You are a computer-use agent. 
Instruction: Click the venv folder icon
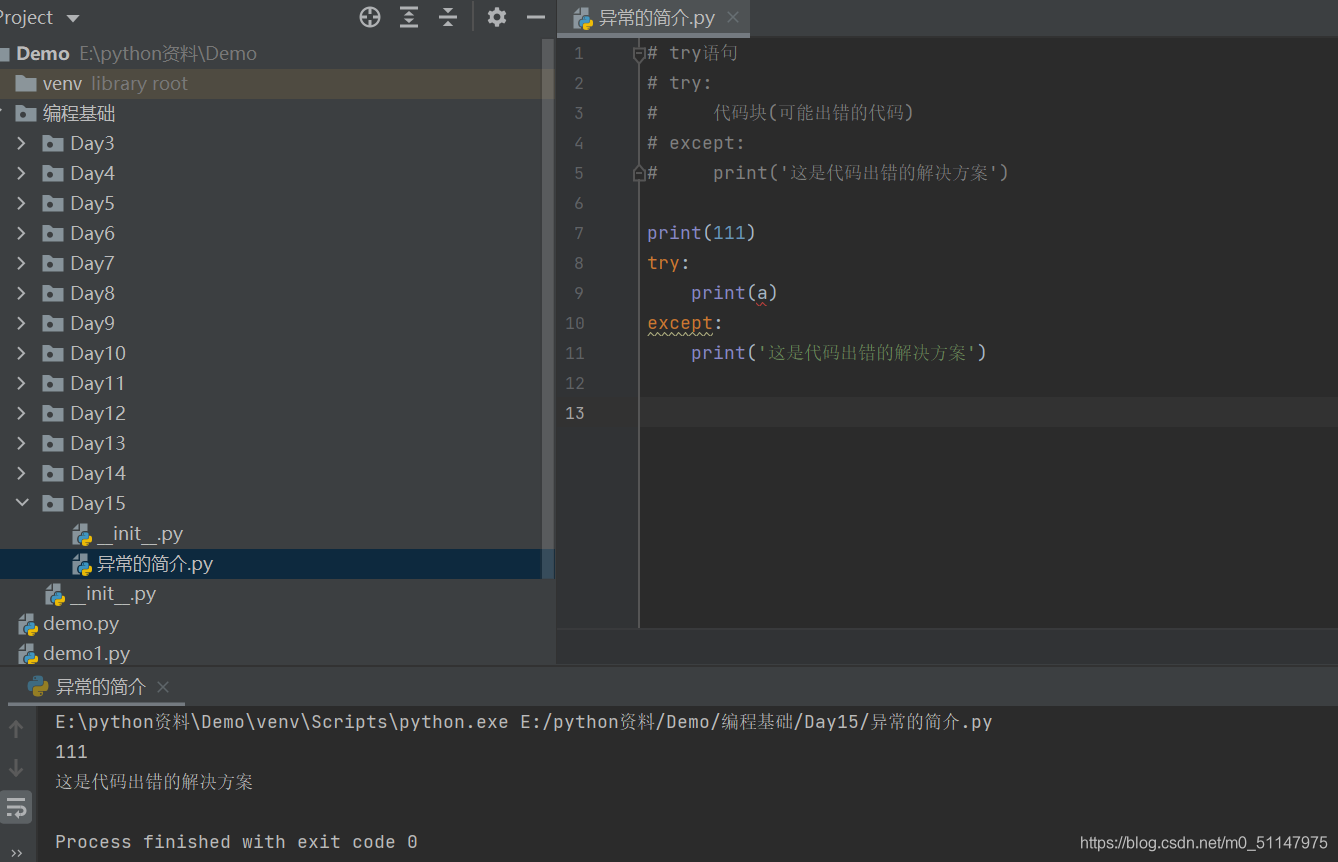26,84
